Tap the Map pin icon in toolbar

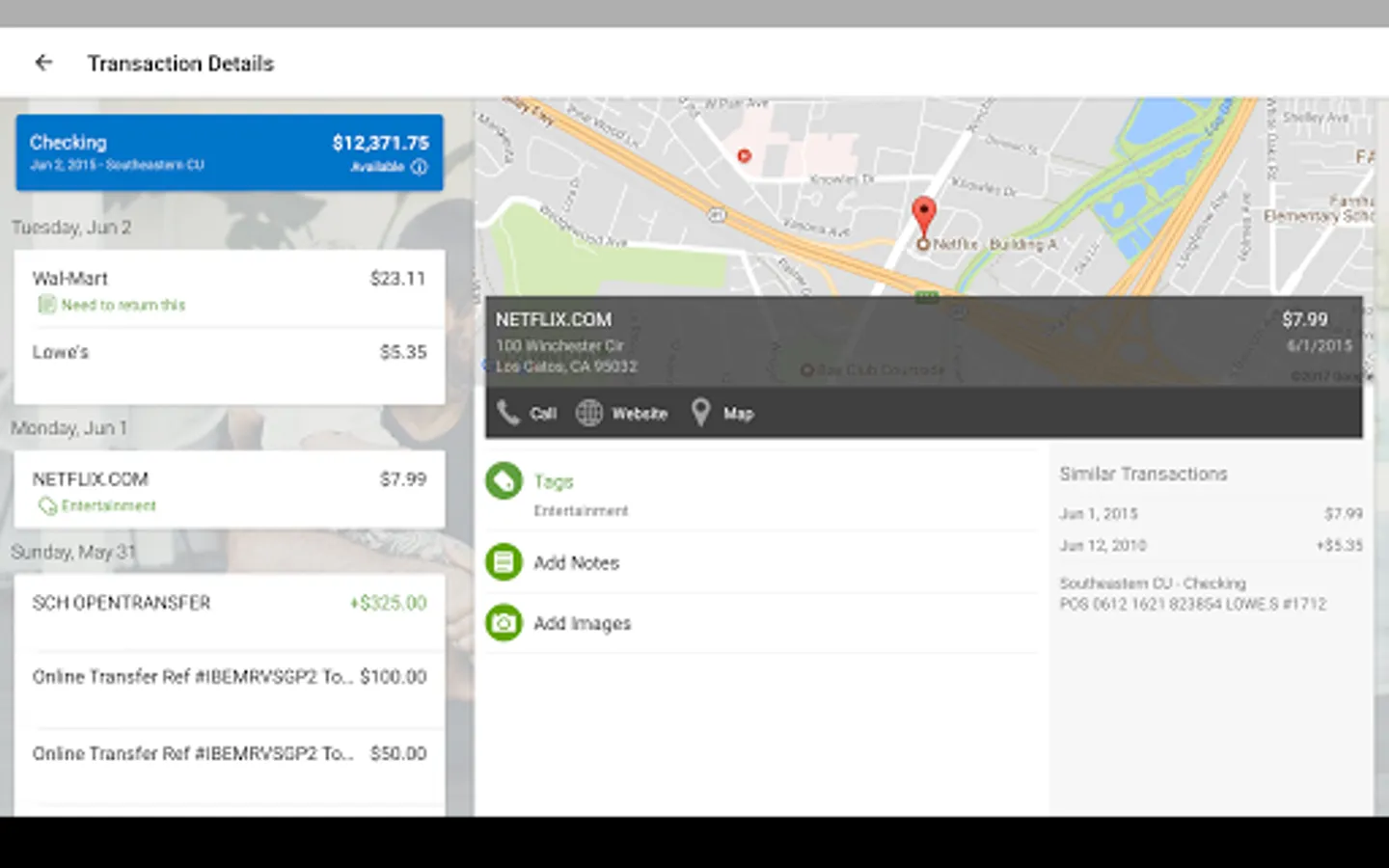coord(701,413)
